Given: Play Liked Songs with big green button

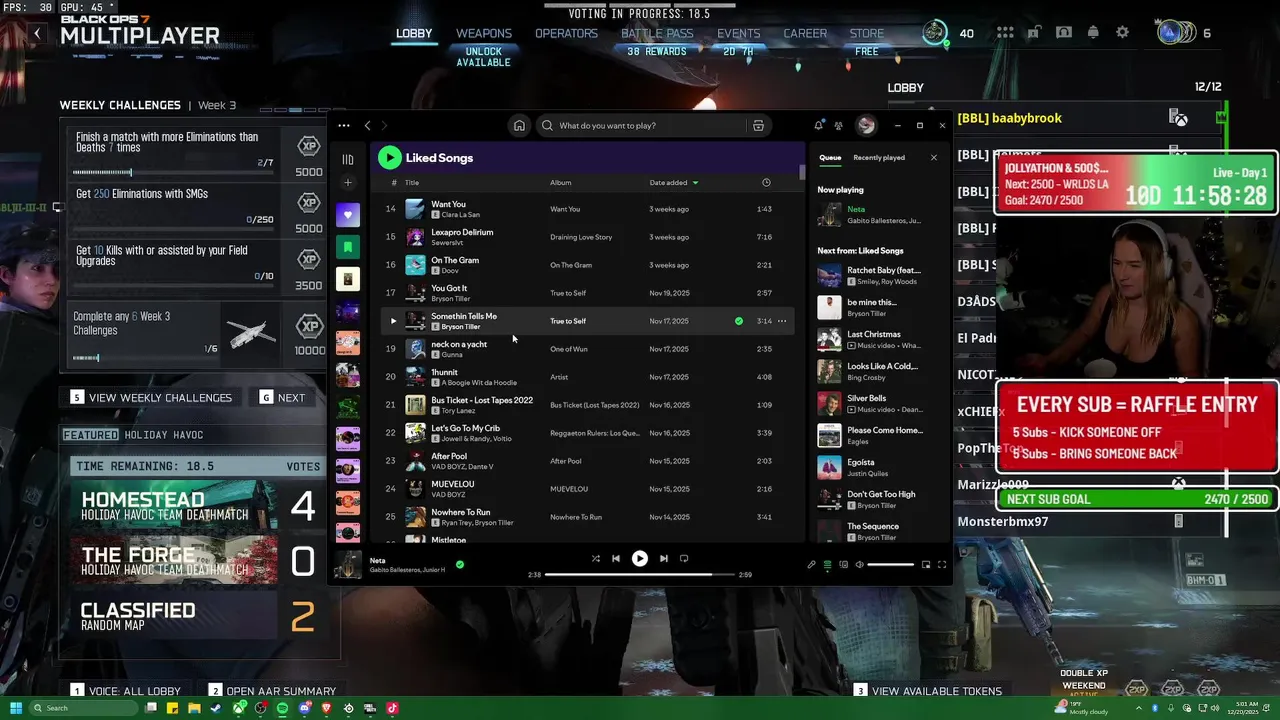Looking at the screenshot, I should (x=390, y=157).
